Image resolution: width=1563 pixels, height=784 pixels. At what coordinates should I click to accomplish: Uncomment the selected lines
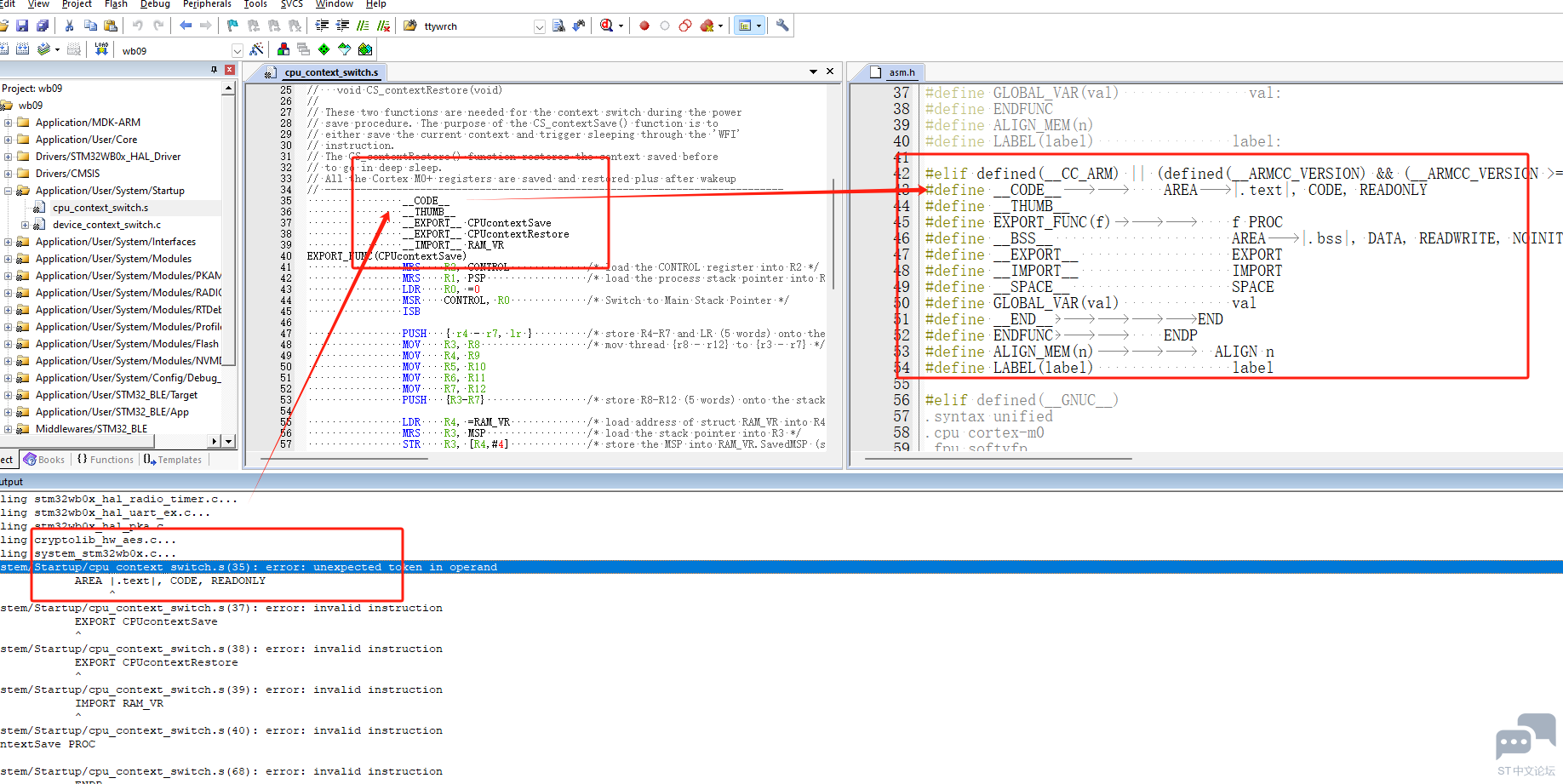point(383,26)
